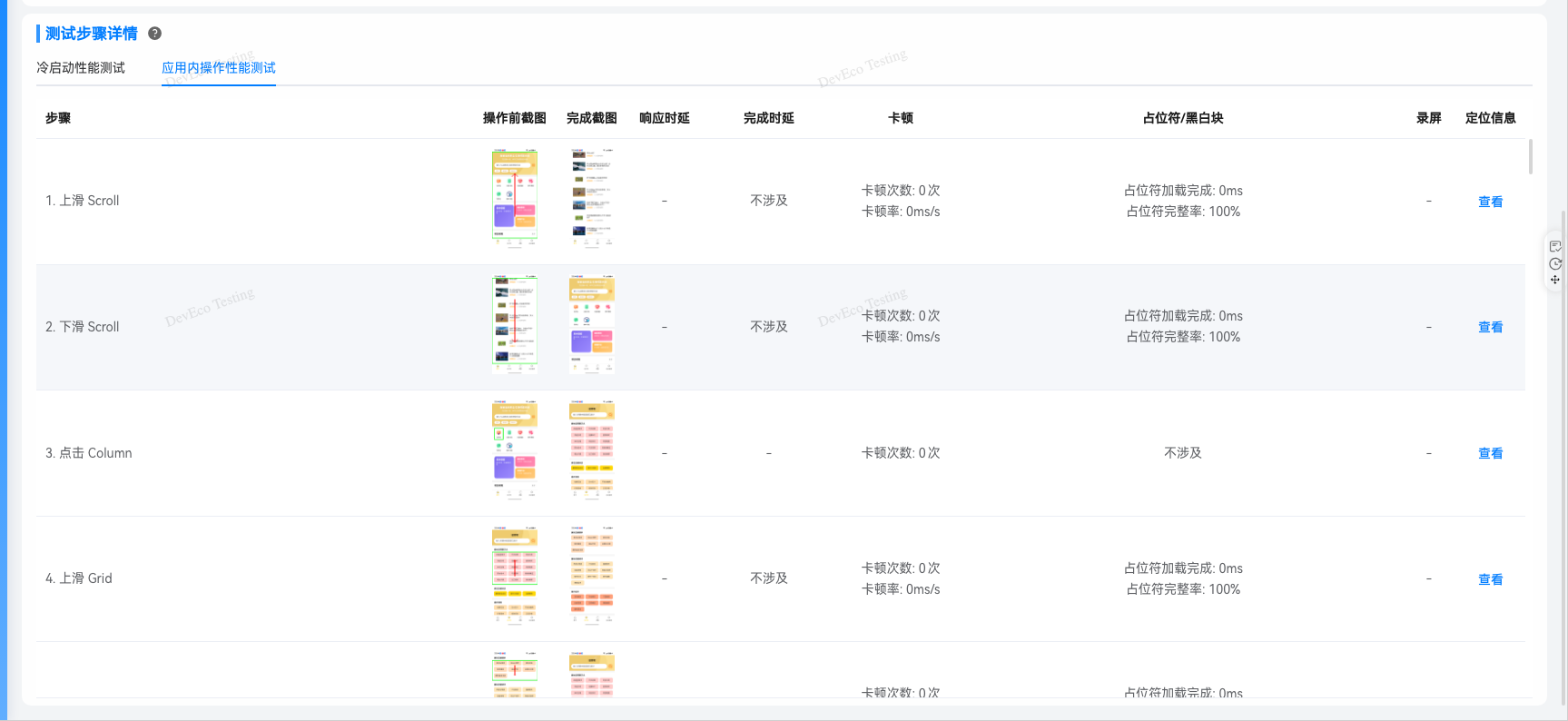View before-operation screenshot of 下滑 Scroll
The height and width of the screenshot is (721, 1568).
515,324
